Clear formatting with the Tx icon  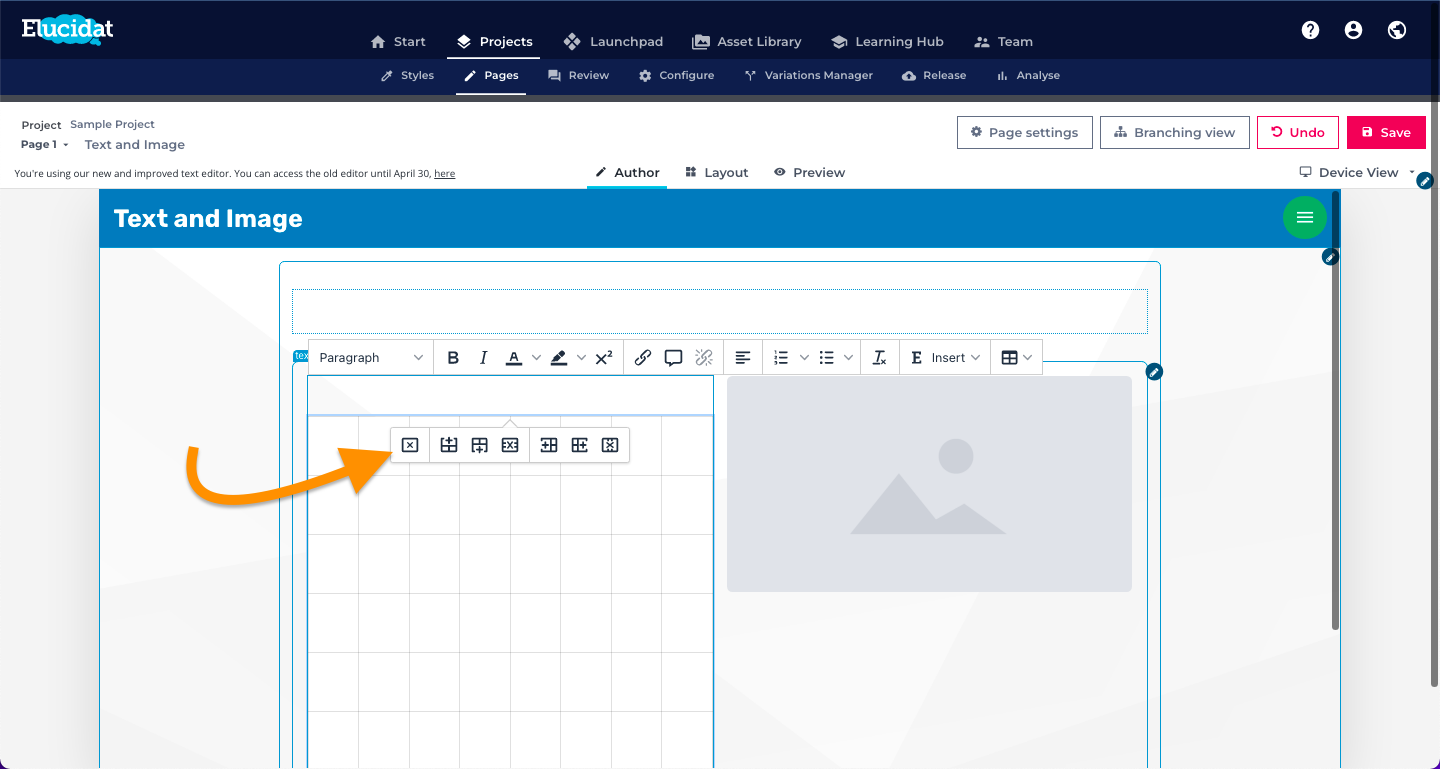point(880,358)
